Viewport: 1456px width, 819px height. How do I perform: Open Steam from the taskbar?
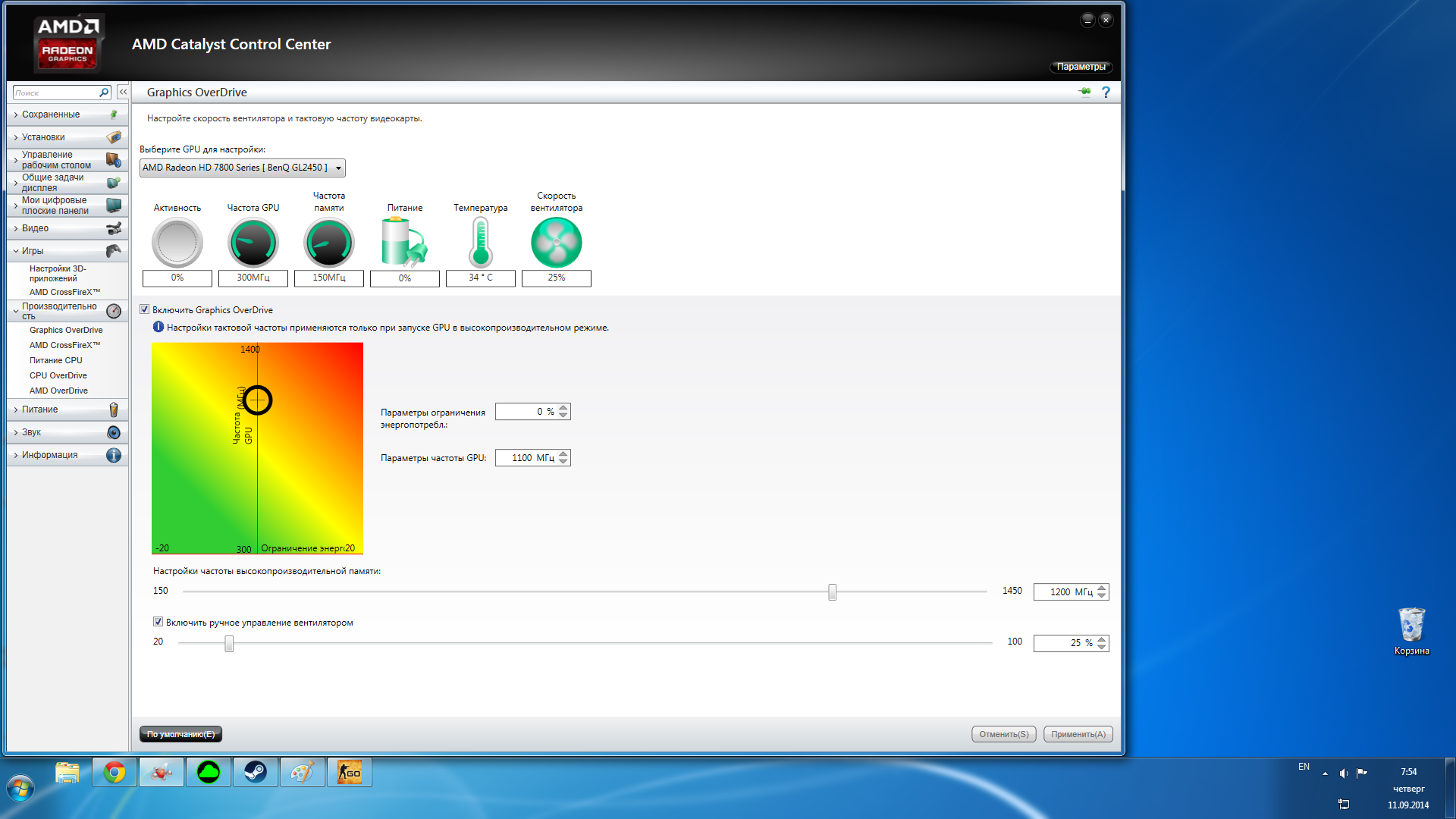coord(255,772)
